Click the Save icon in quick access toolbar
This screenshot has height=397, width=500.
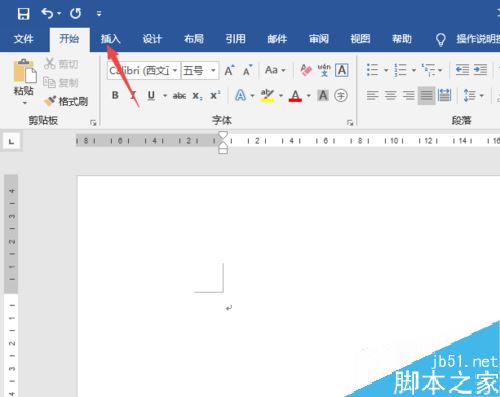click(23, 14)
